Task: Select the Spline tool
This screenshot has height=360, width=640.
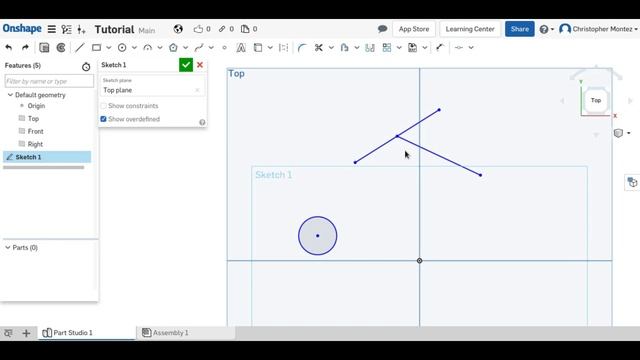Action: (x=199, y=48)
